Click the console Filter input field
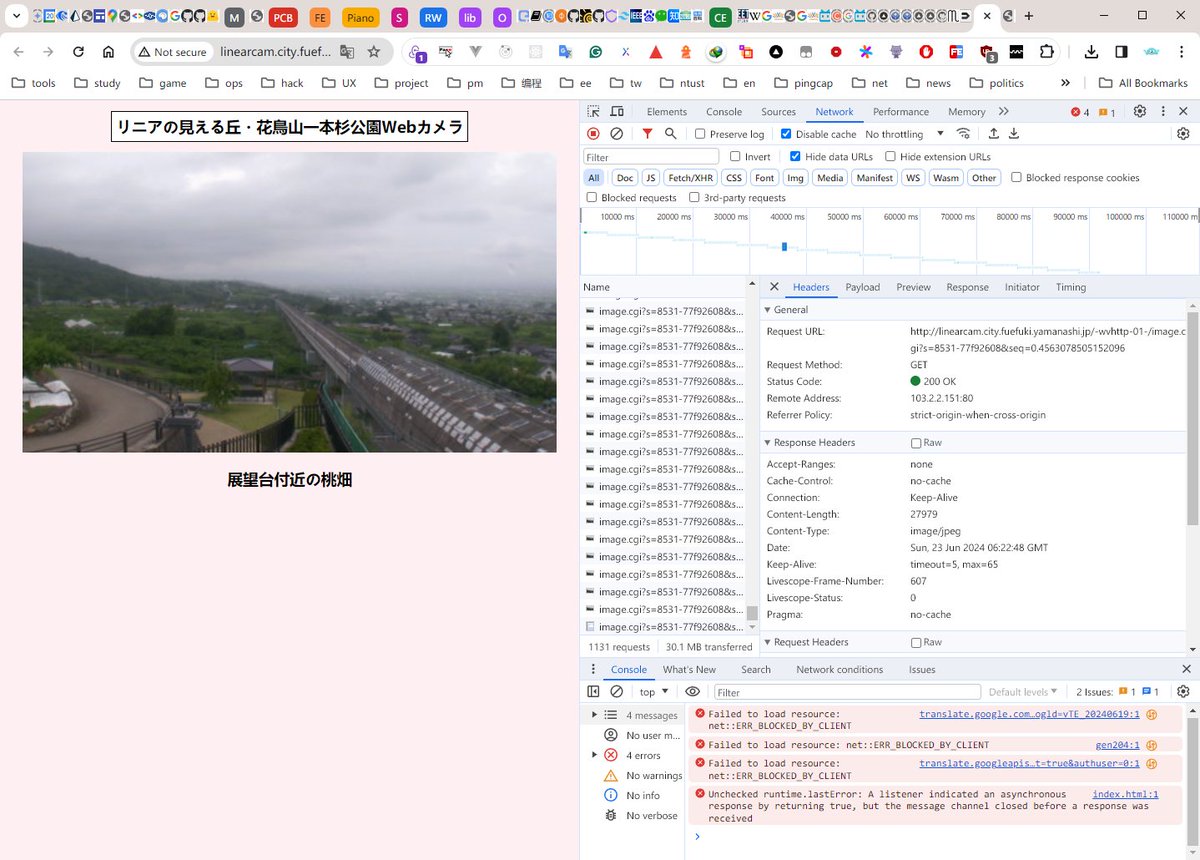This screenshot has width=1200, height=860. (847, 692)
